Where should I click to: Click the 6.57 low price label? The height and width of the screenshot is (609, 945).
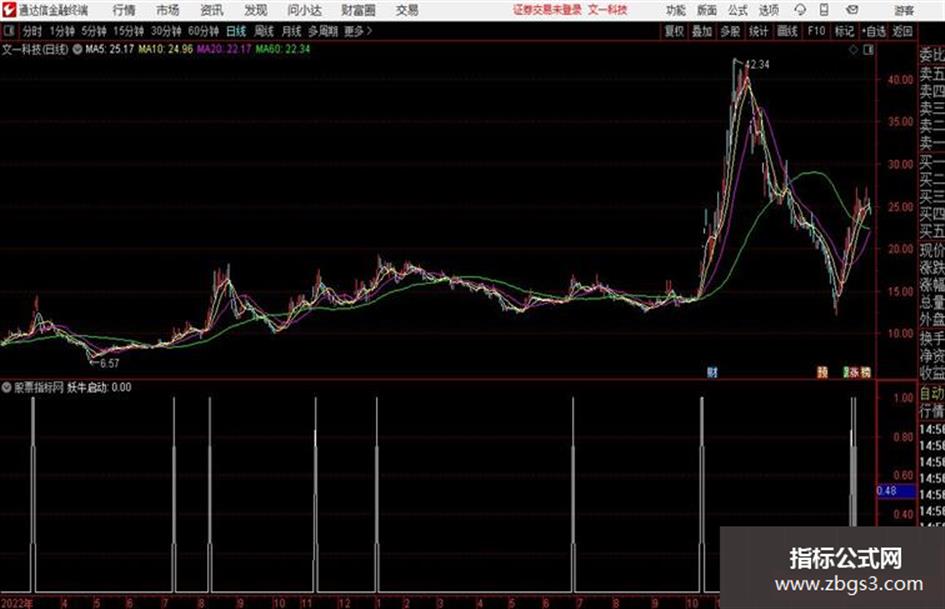(x=110, y=363)
